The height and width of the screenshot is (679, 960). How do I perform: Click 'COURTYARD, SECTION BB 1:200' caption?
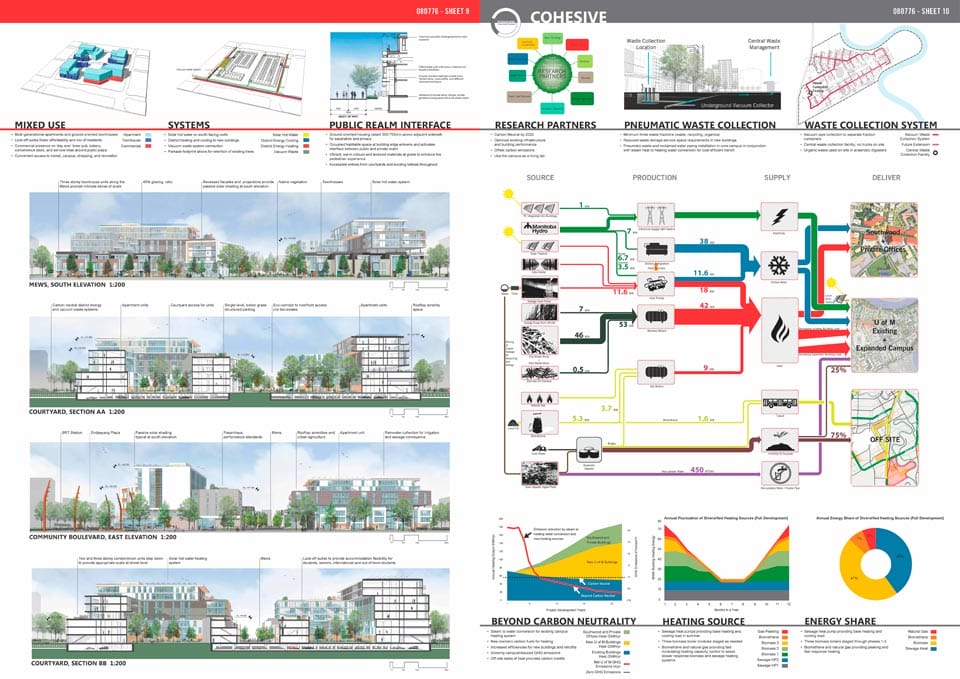point(78,663)
